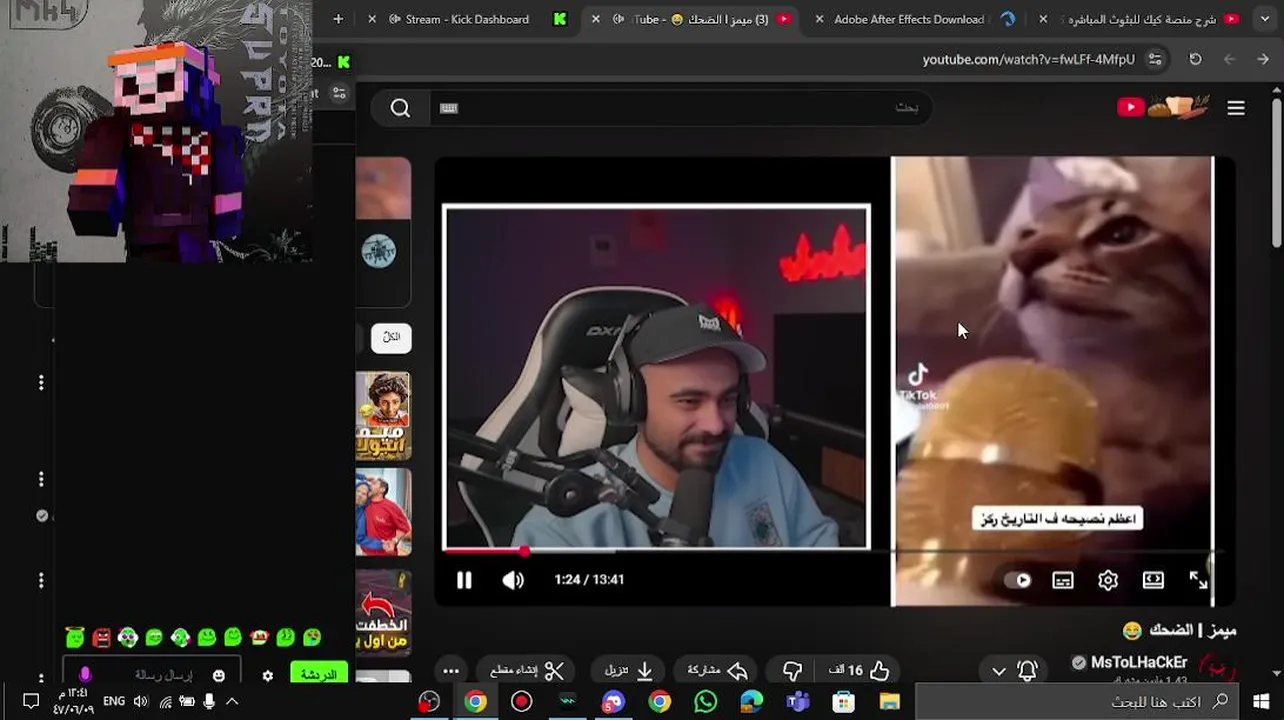The image size is (1284, 720).
Task: Click the youtube.com URL address bar
Action: pos(1028,60)
